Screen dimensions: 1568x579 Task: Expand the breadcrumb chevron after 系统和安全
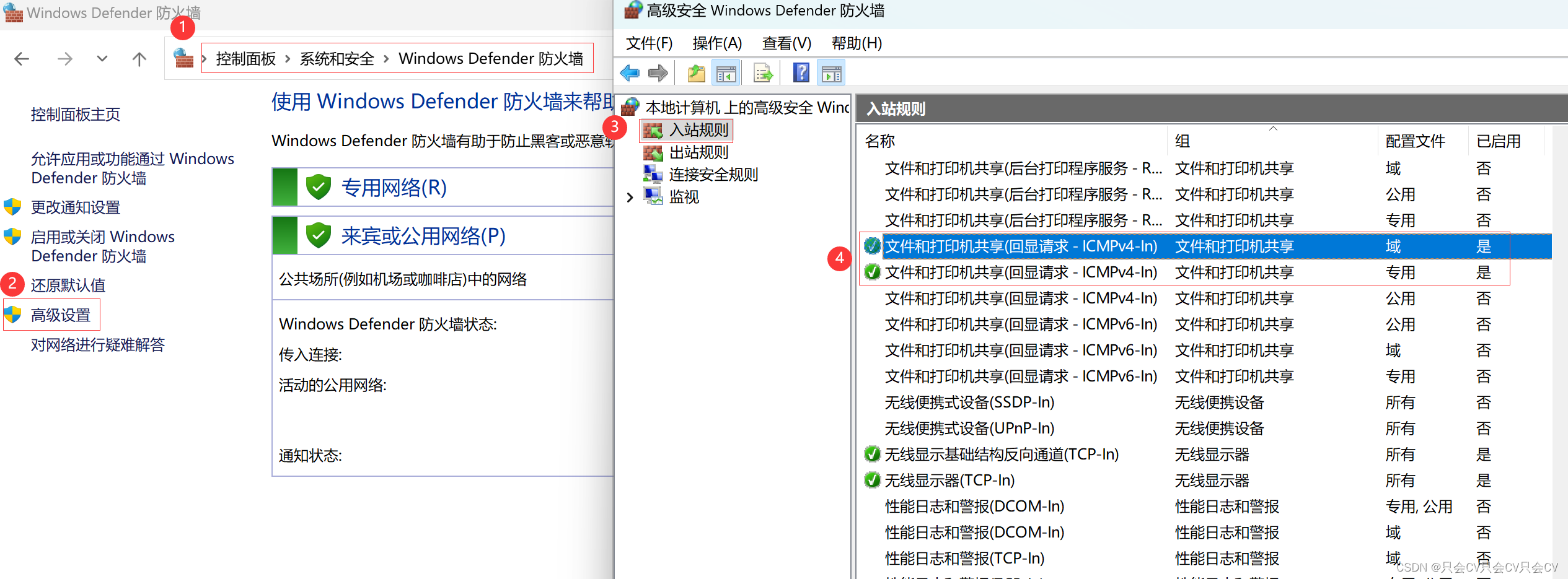click(x=386, y=59)
